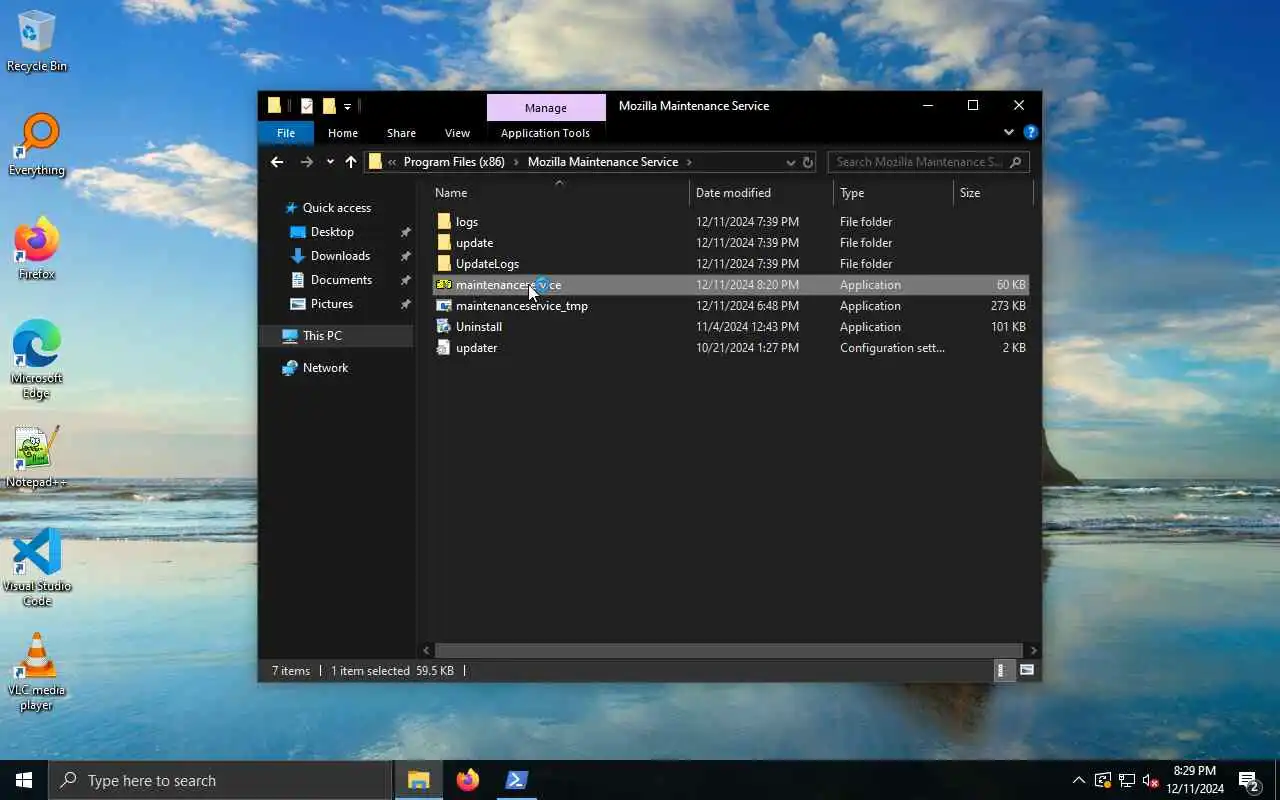Click the New folder icon in the title bar
The image size is (1280, 800).
328,106
